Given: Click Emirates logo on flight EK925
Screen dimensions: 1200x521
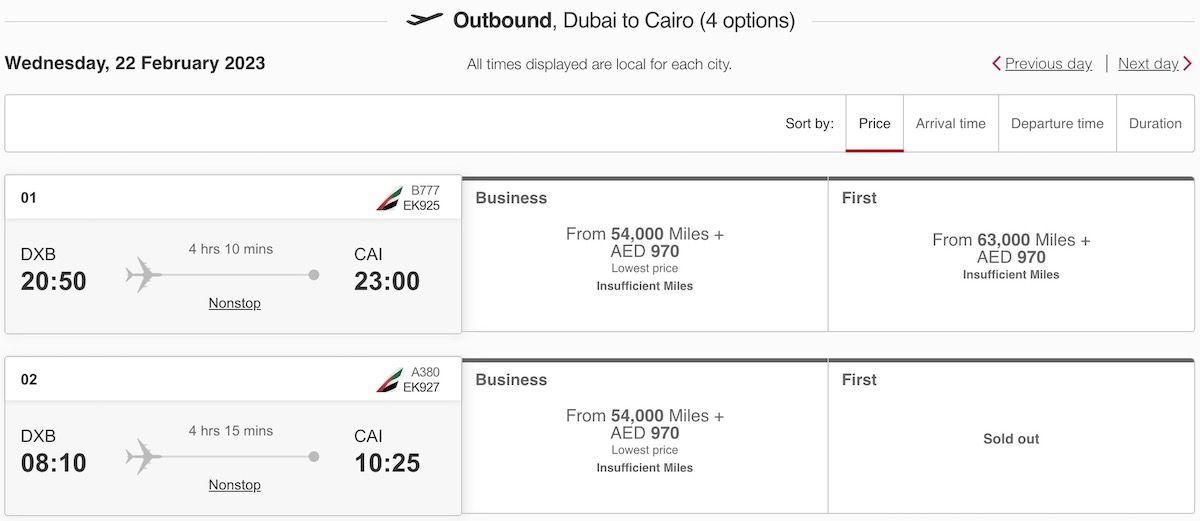Looking at the screenshot, I should [x=388, y=198].
